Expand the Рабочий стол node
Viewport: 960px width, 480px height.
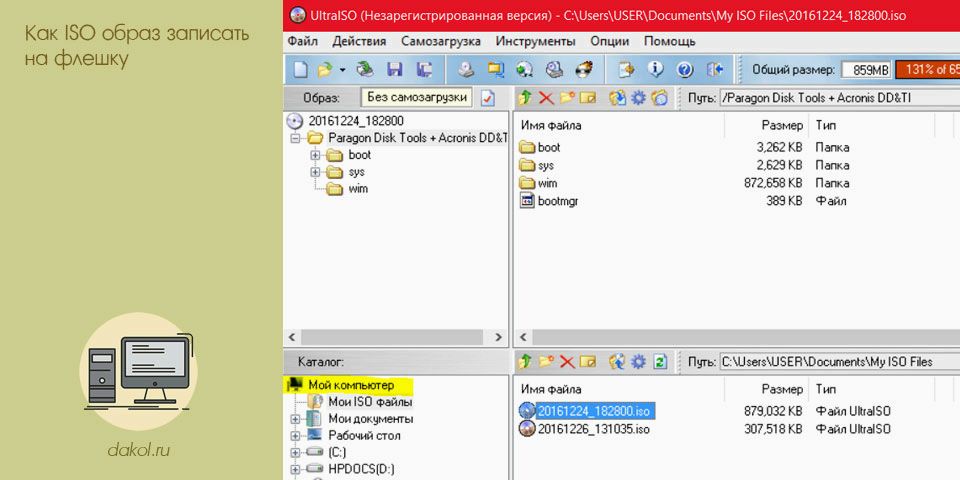click(296, 436)
